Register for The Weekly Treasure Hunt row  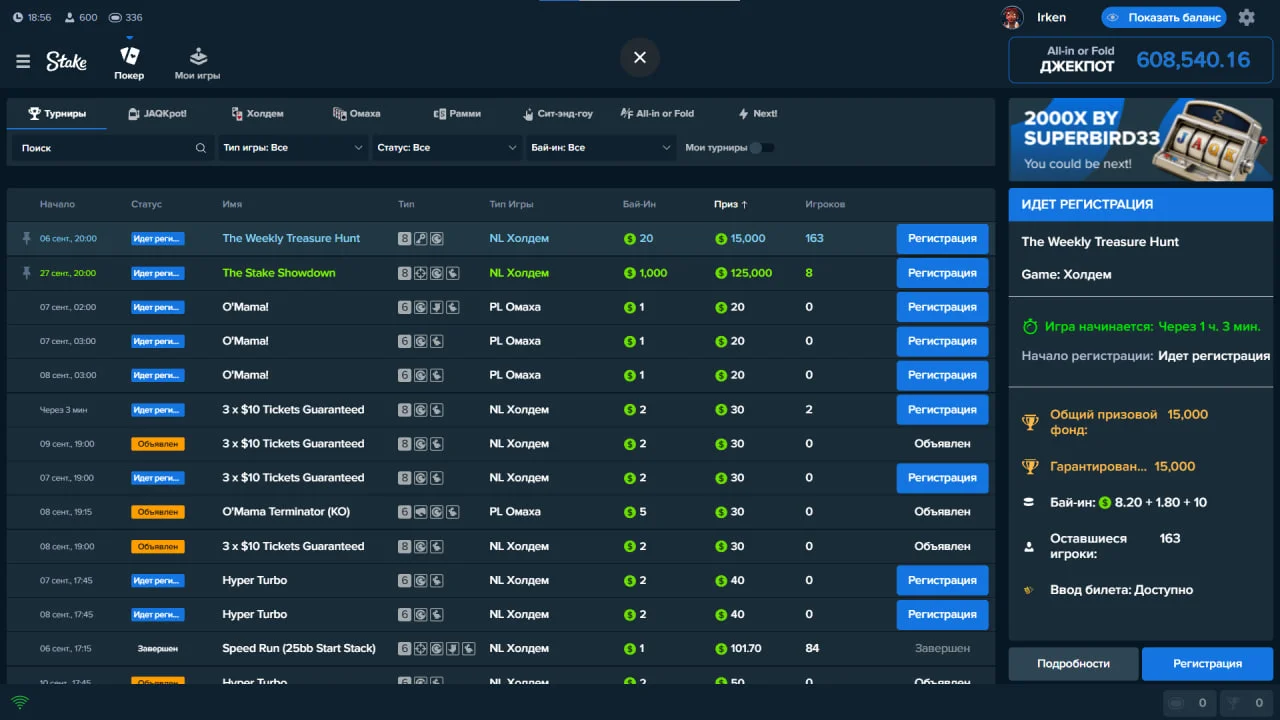pyautogui.click(x=942, y=239)
